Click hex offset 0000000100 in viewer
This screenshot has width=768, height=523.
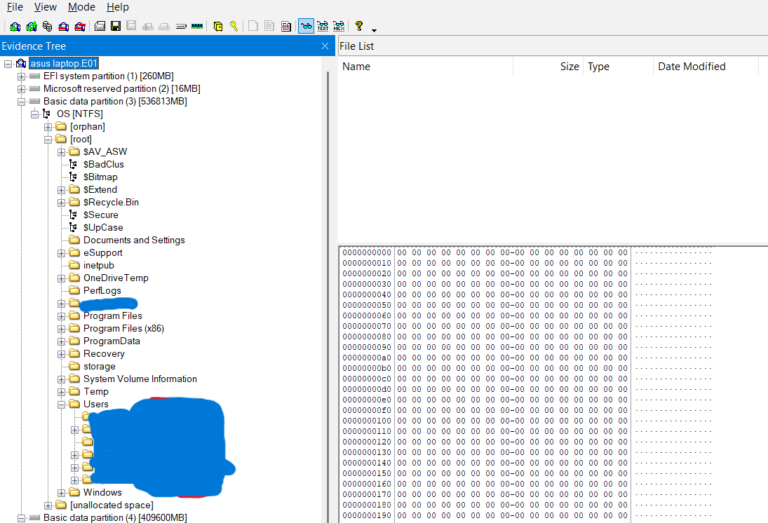[x=367, y=421]
